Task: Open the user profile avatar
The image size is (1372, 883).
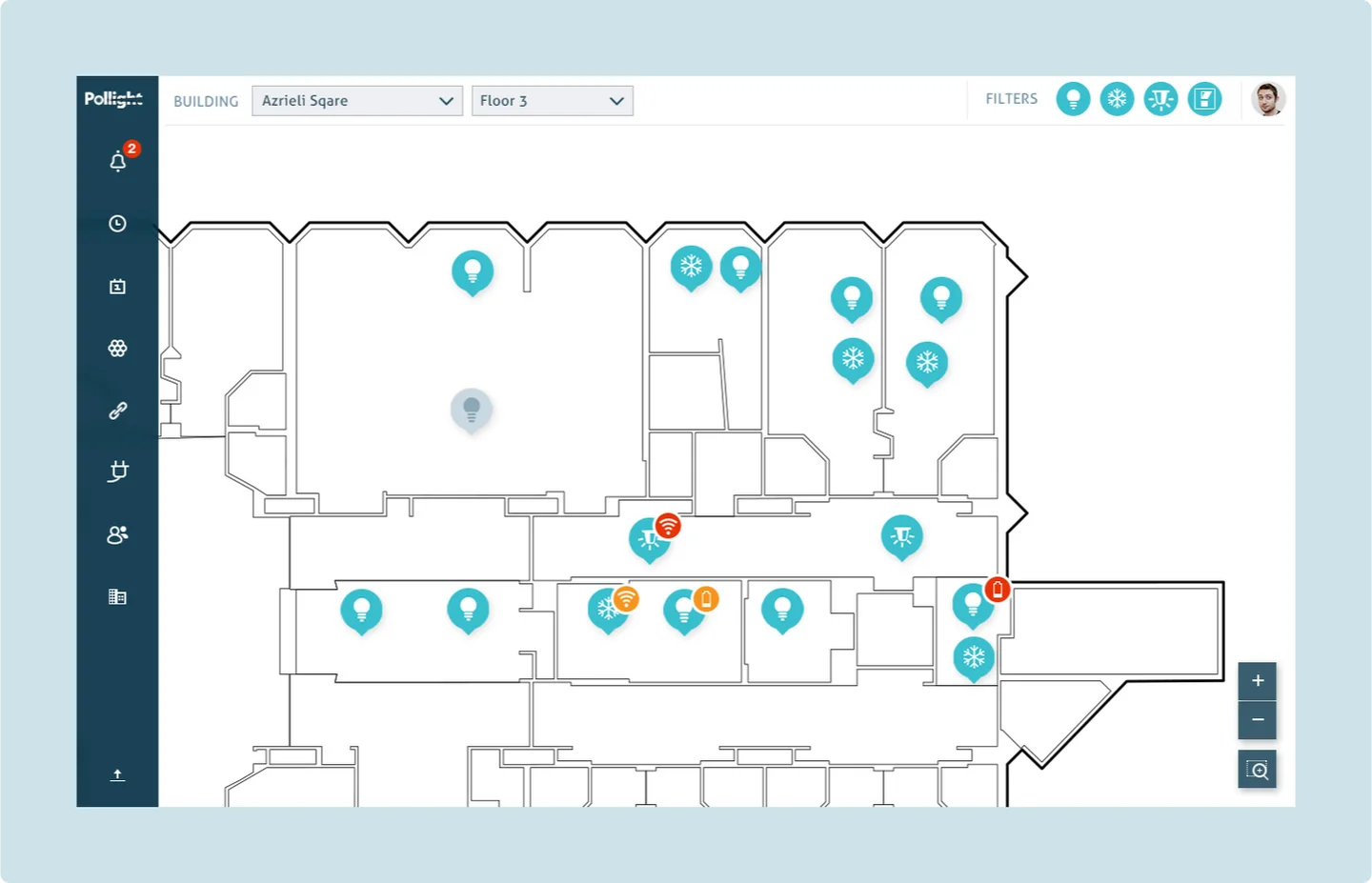Action: pyautogui.click(x=1268, y=99)
